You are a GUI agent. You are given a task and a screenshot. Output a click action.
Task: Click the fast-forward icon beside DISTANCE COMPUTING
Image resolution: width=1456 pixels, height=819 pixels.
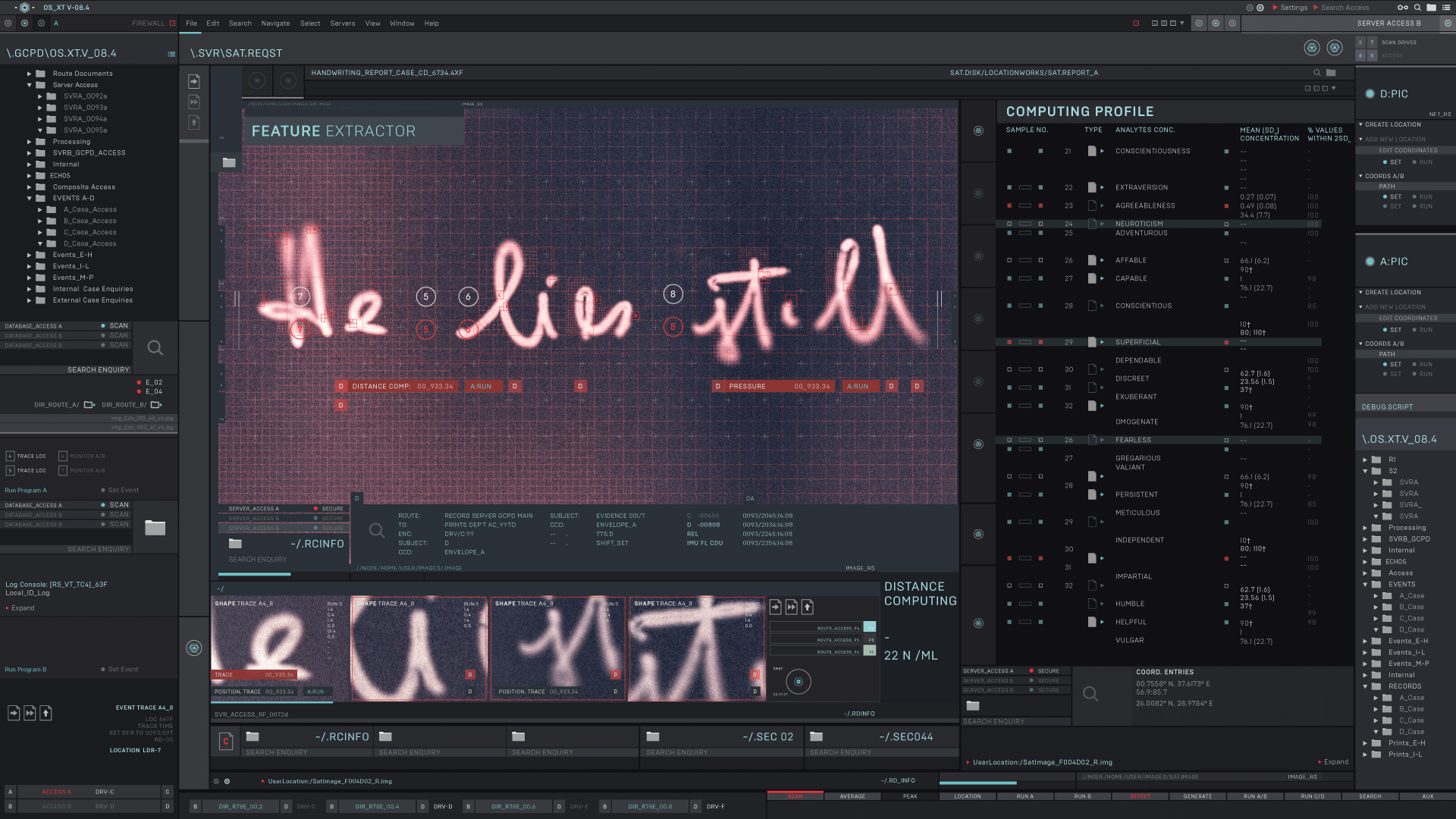click(x=792, y=607)
